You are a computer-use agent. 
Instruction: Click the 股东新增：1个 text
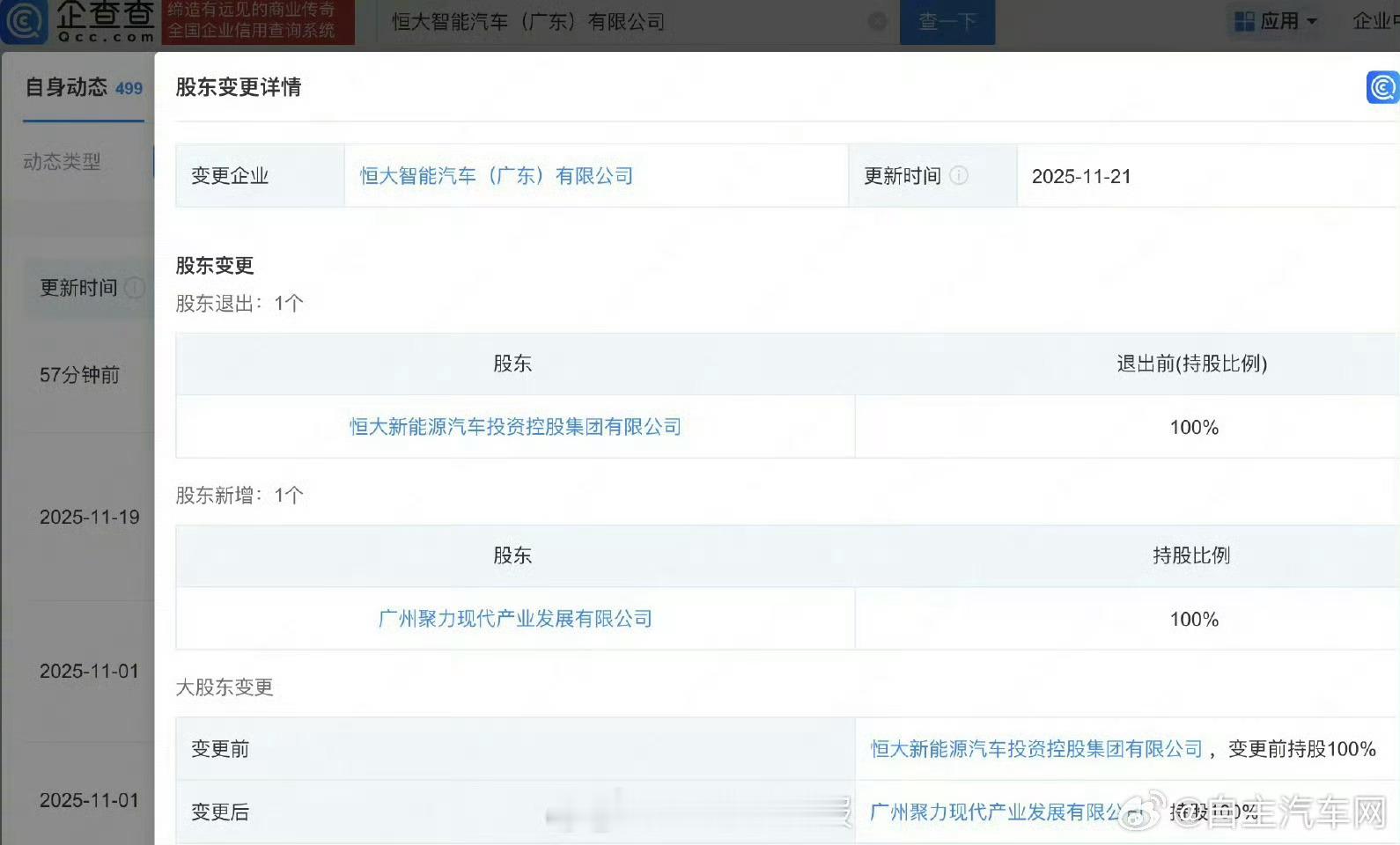pos(239,496)
